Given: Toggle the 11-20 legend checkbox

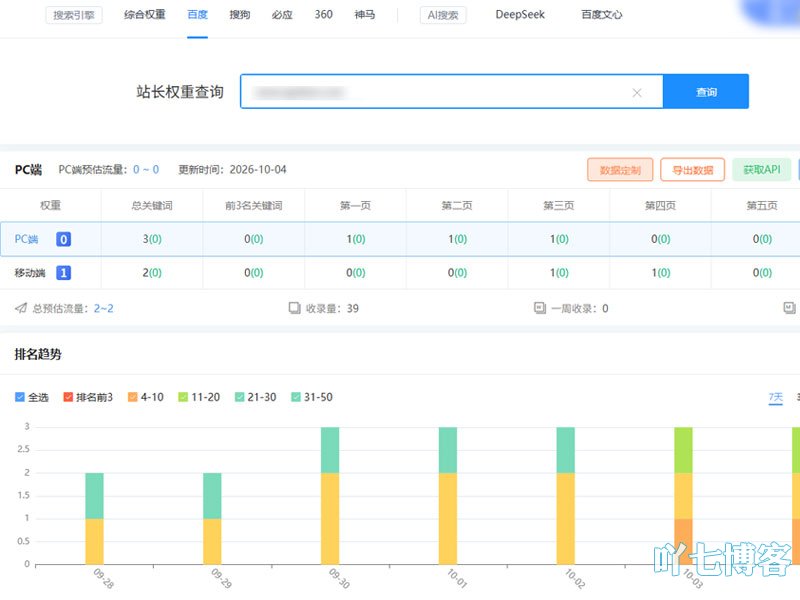Looking at the screenshot, I should [x=183, y=397].
